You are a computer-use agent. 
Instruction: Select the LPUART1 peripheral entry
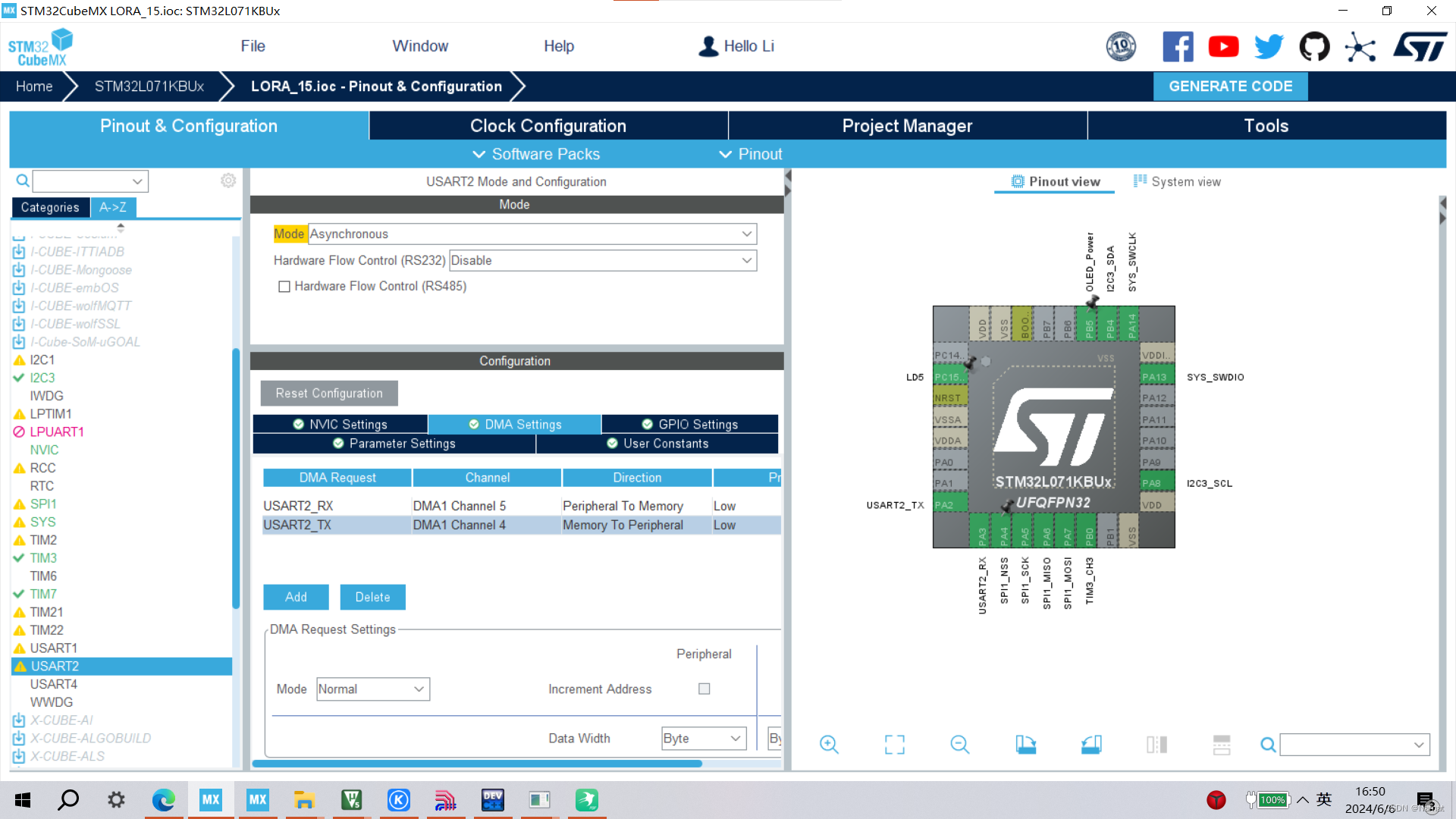point(57,432)
